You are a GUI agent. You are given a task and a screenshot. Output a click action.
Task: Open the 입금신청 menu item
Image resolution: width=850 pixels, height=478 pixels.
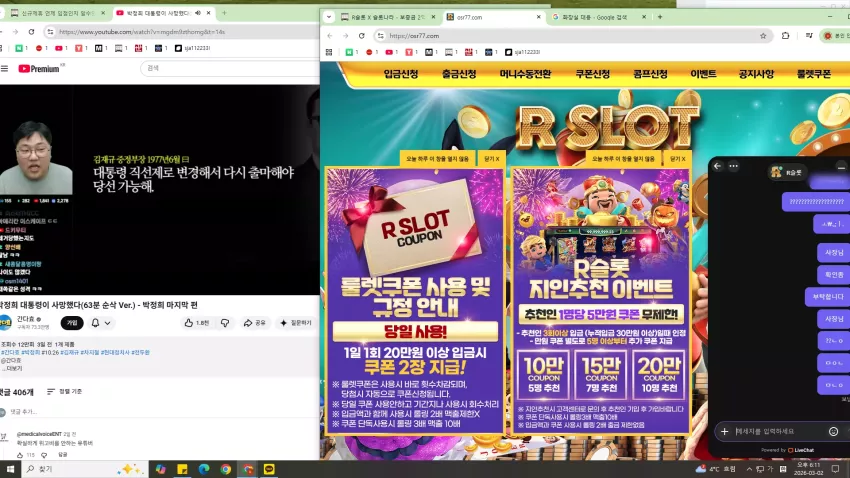tap(401, 74)
